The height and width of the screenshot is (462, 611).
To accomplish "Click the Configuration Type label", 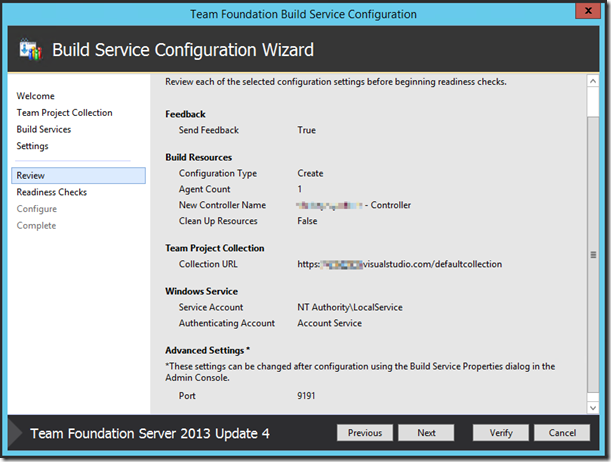I will (x=217, y=173).
